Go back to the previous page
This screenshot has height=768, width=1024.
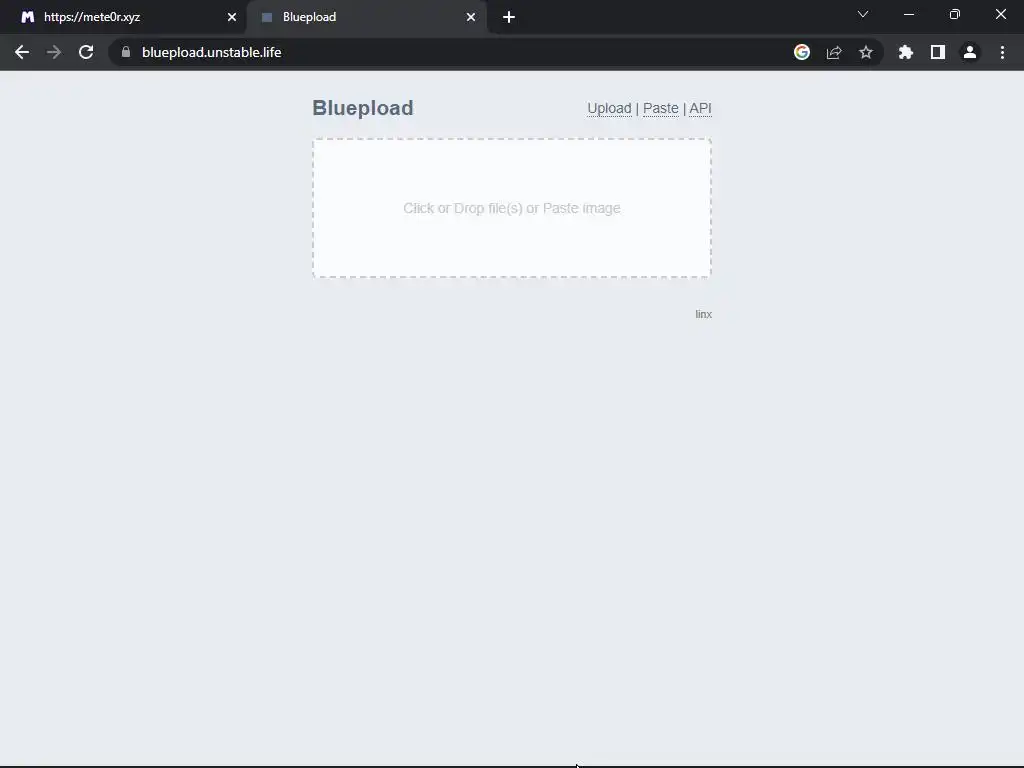22,52
